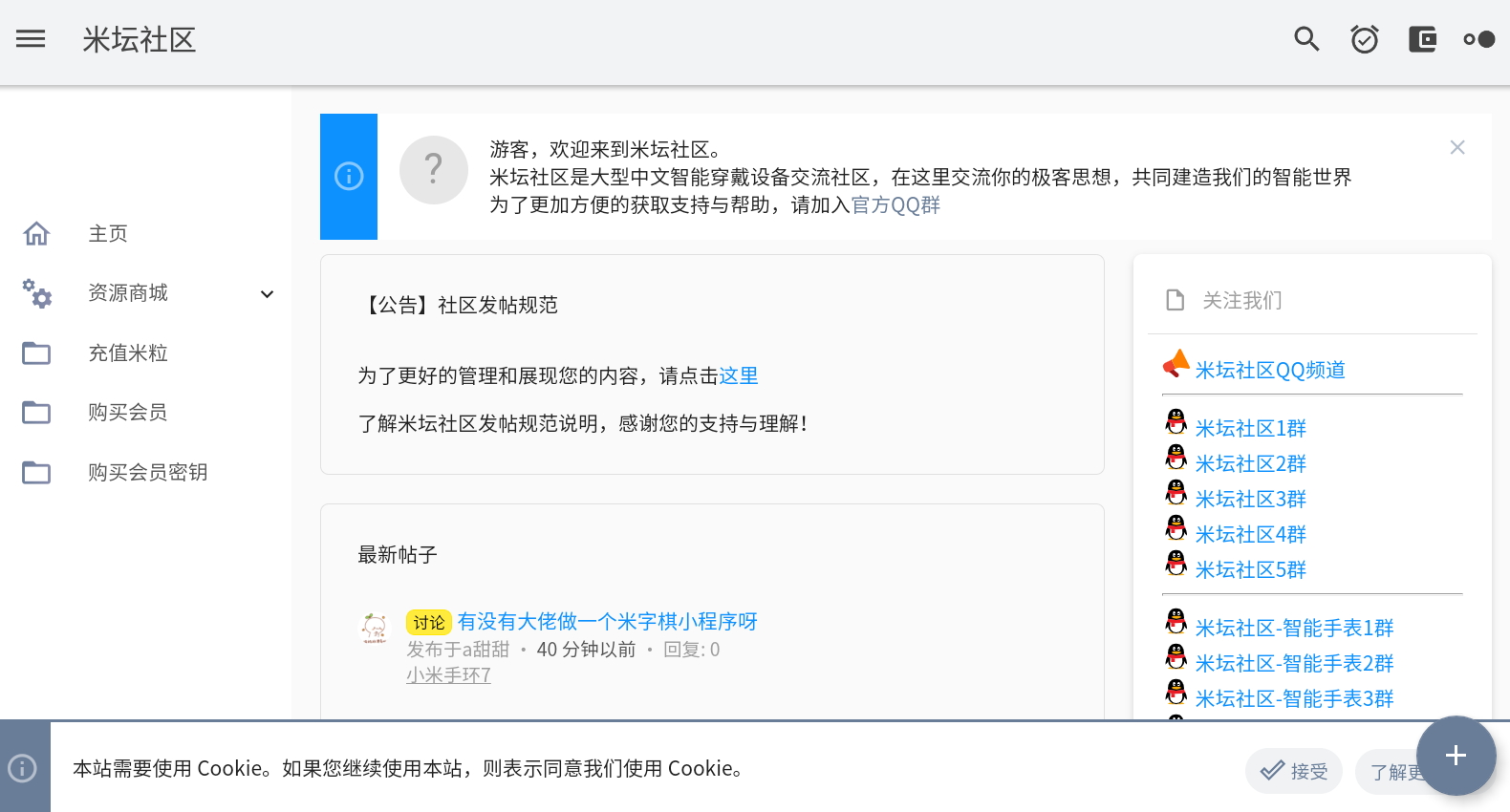Toggle the theme switch icon in header
The image size is (1510, 812).
(1479, 39)
